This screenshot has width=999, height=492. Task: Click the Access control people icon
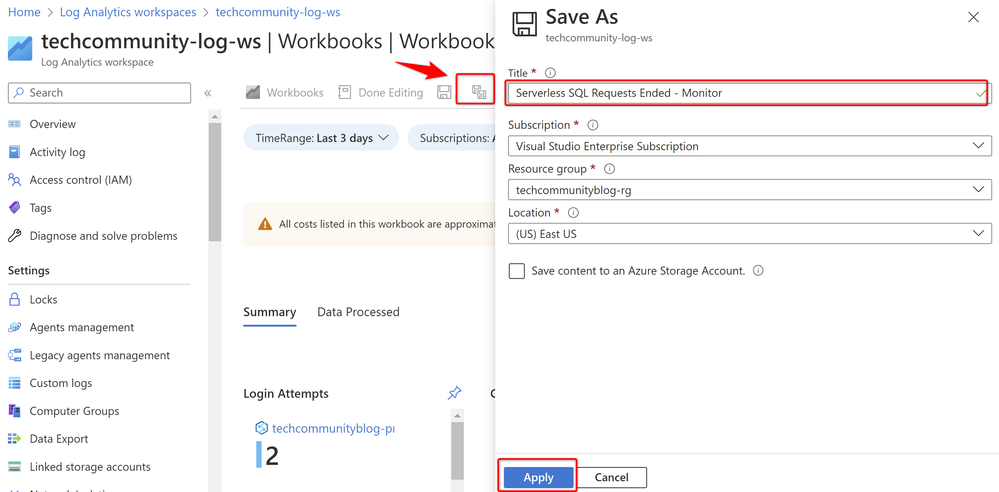15,180
